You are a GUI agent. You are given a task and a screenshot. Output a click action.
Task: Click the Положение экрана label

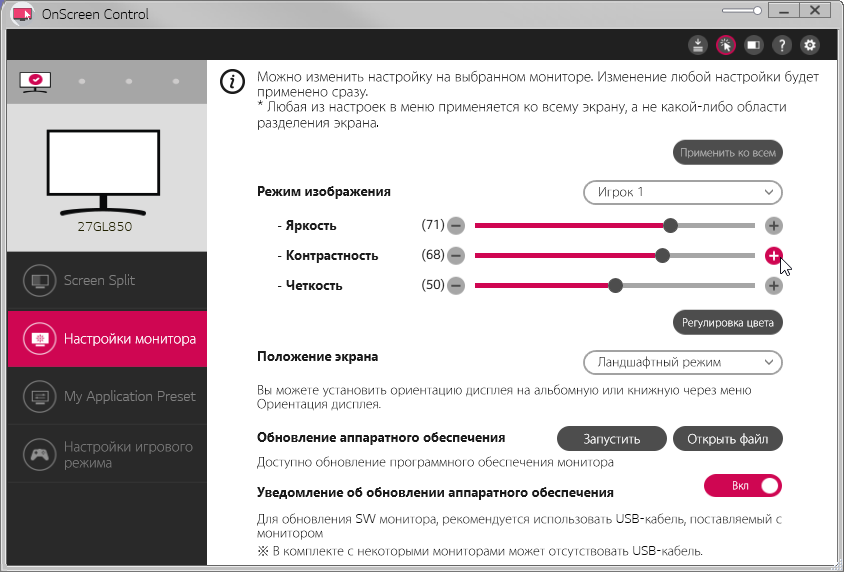(x=318, y=357)
